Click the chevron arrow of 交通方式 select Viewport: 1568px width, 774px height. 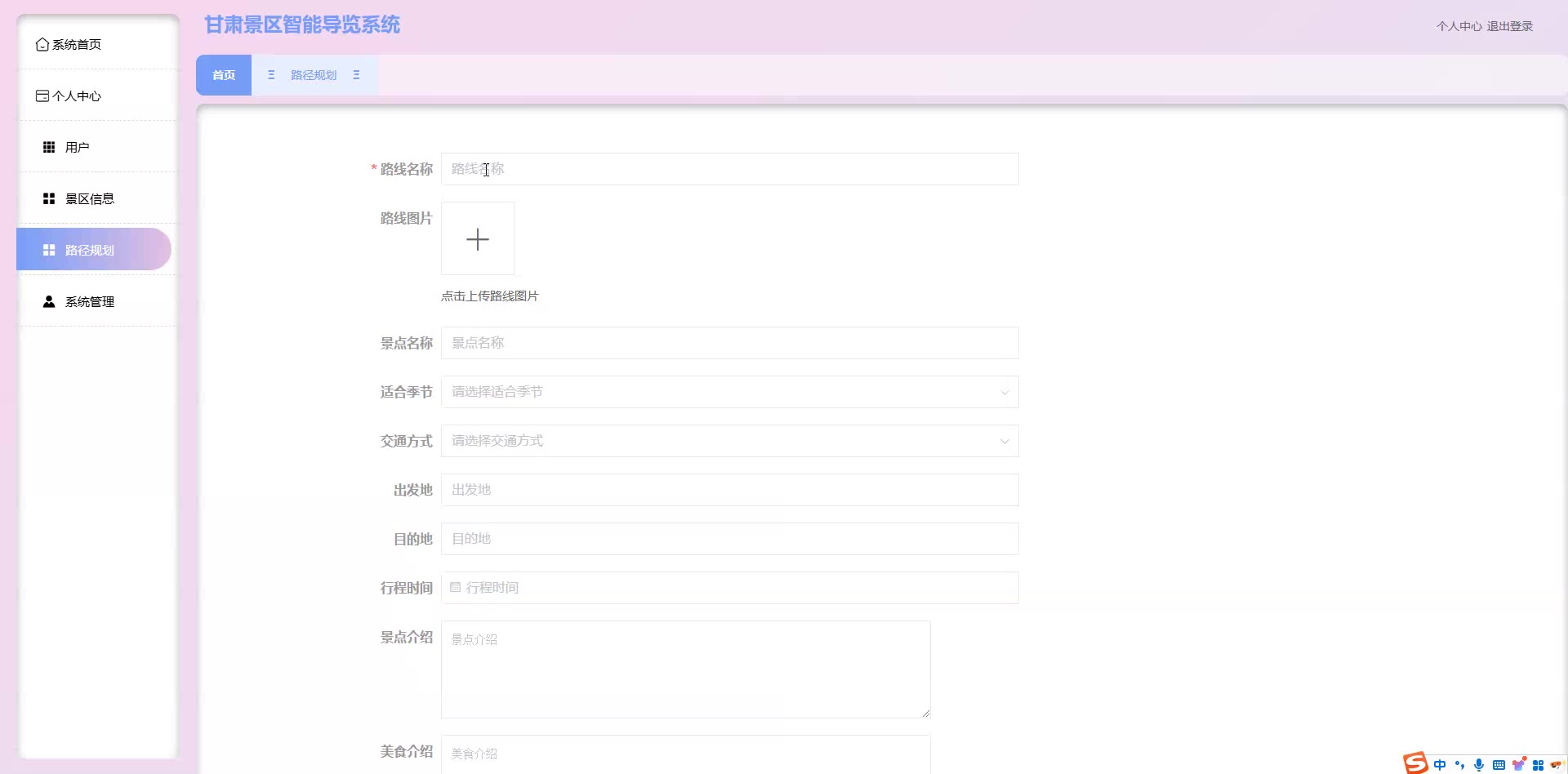[x=1004, y=441]
